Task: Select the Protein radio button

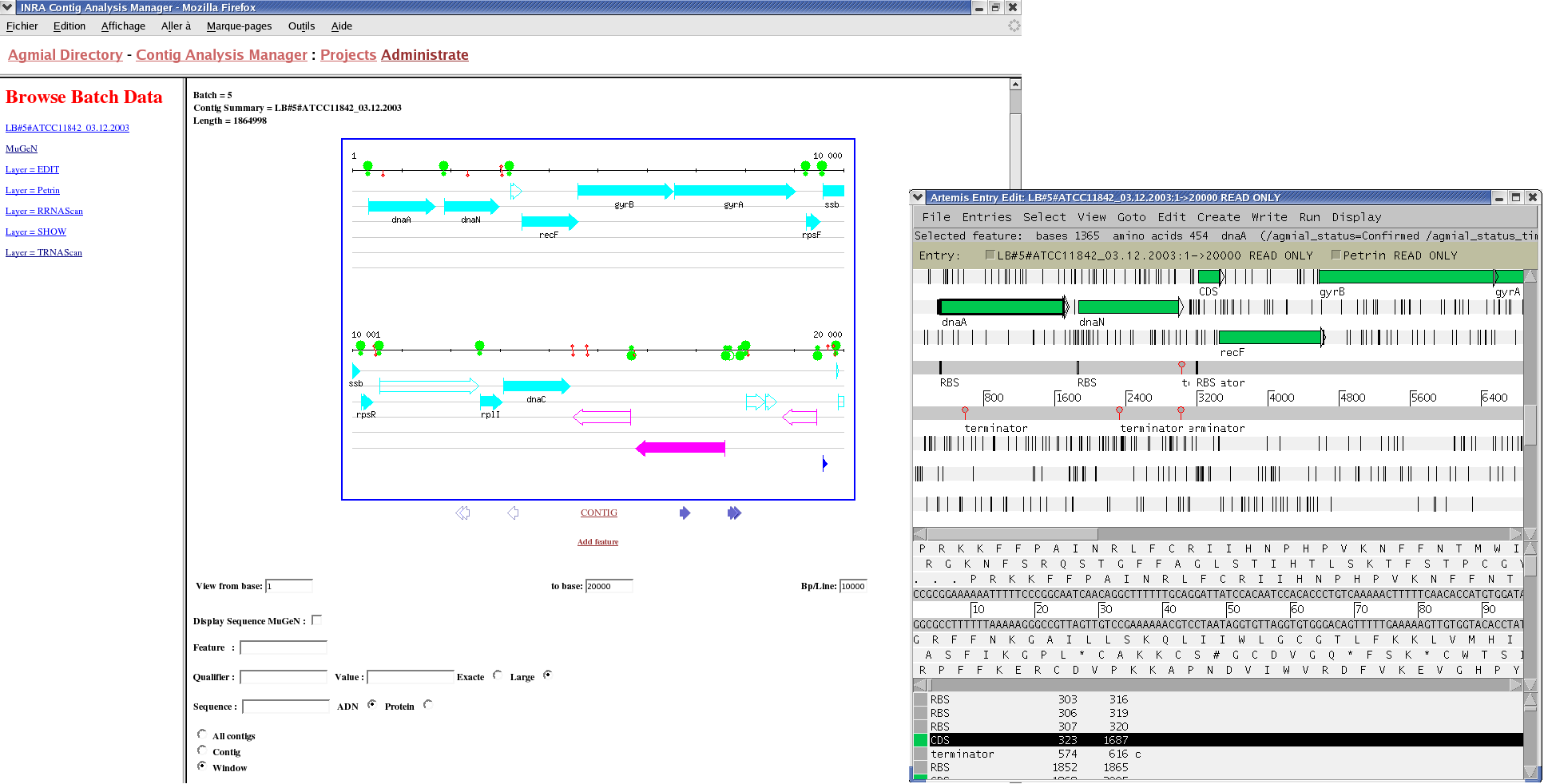Action: click(428, 705)
